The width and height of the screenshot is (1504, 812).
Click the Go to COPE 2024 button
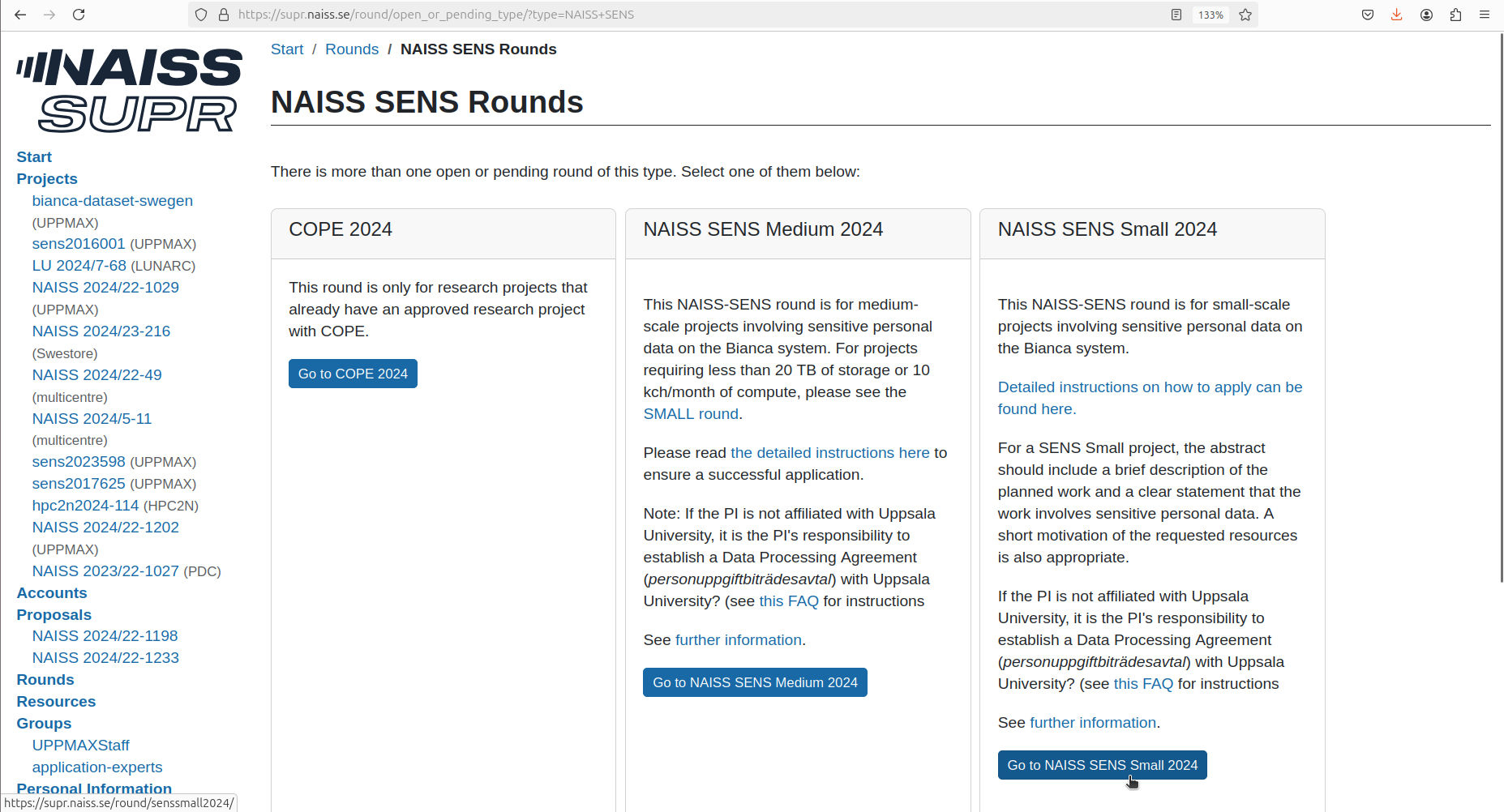click(353, 374)
